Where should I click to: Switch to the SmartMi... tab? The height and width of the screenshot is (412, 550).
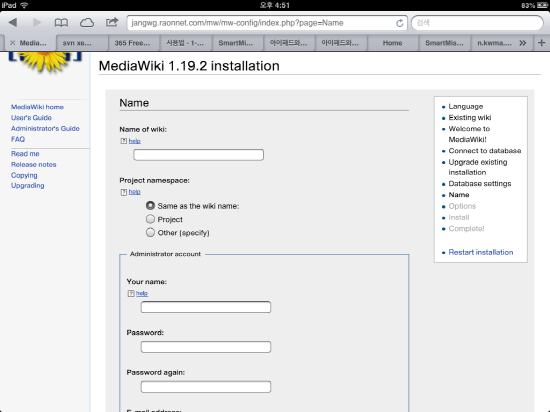pos(237,43)
